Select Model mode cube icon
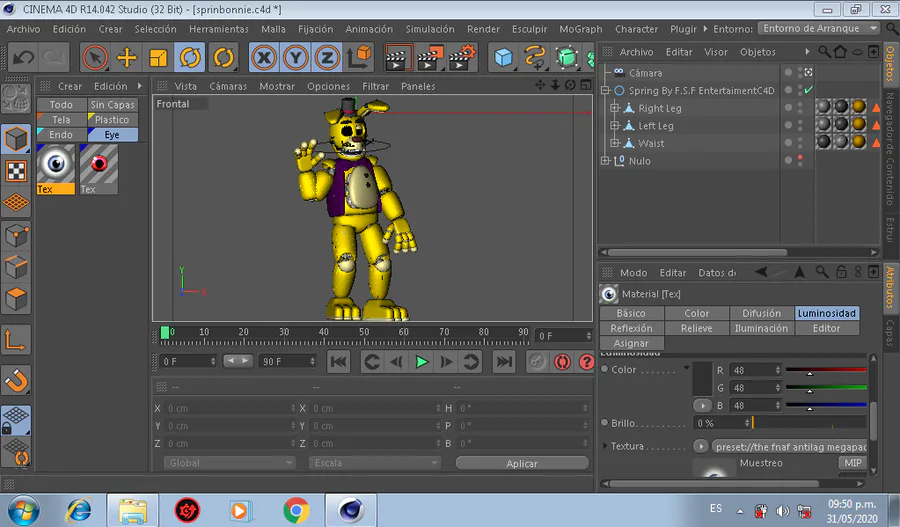The image size is (900, 527). coord(15,138)
